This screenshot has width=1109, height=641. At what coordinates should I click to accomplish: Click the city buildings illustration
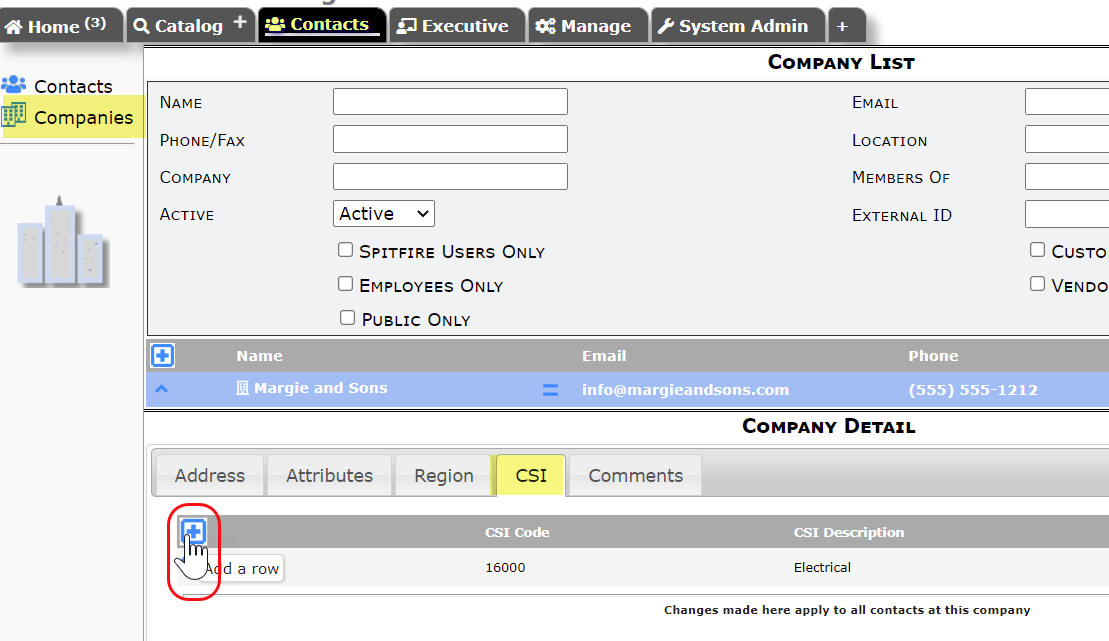click(x=61, y=241)
